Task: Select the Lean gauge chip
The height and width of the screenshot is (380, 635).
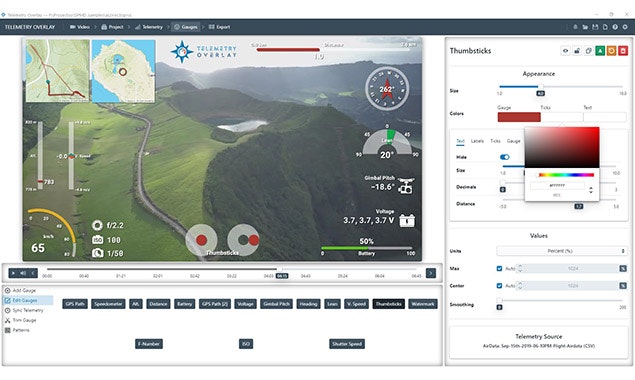Action: click(332, 304)
